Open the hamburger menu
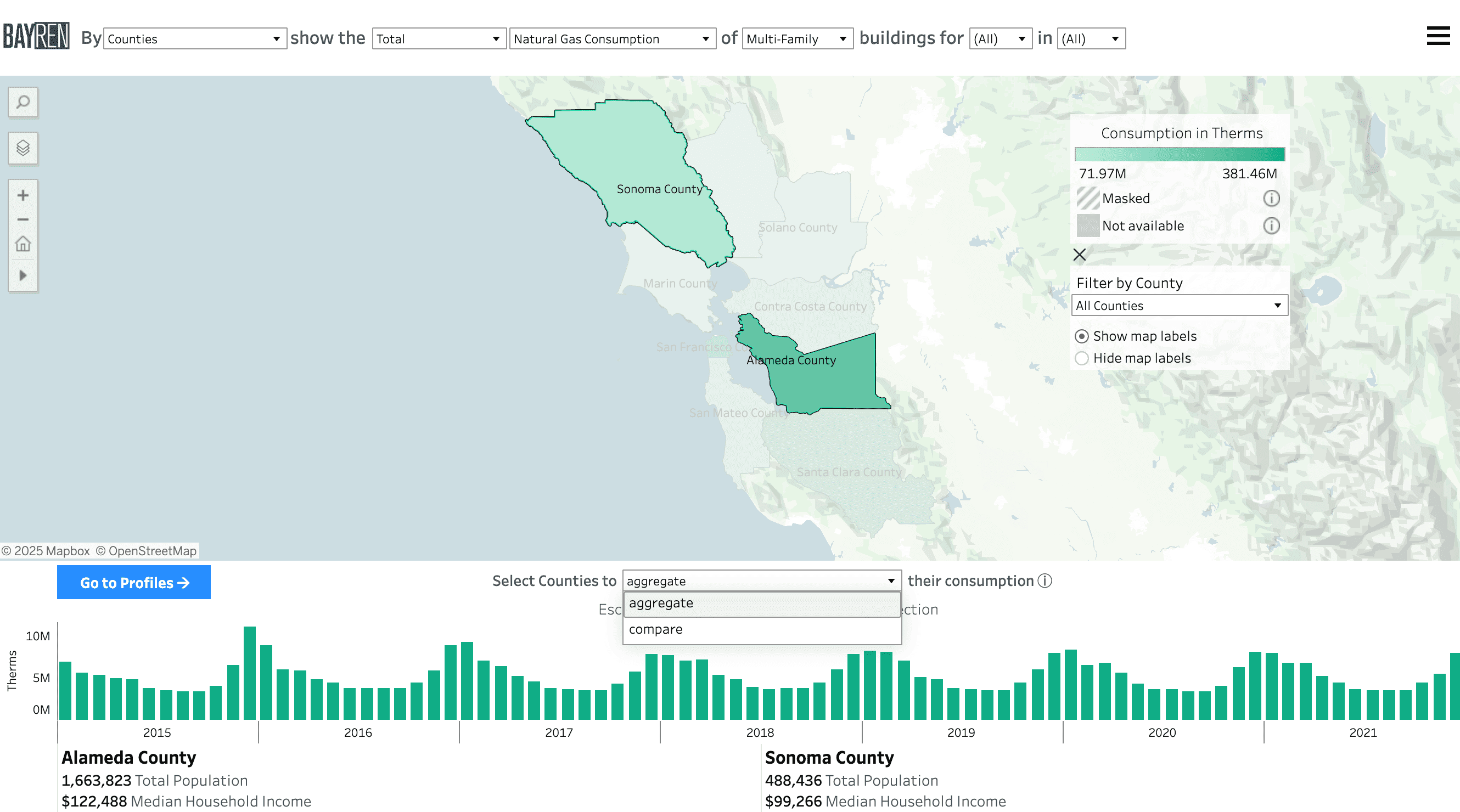The height and width of the screenshot is (812, 1460). (1438, 36)
